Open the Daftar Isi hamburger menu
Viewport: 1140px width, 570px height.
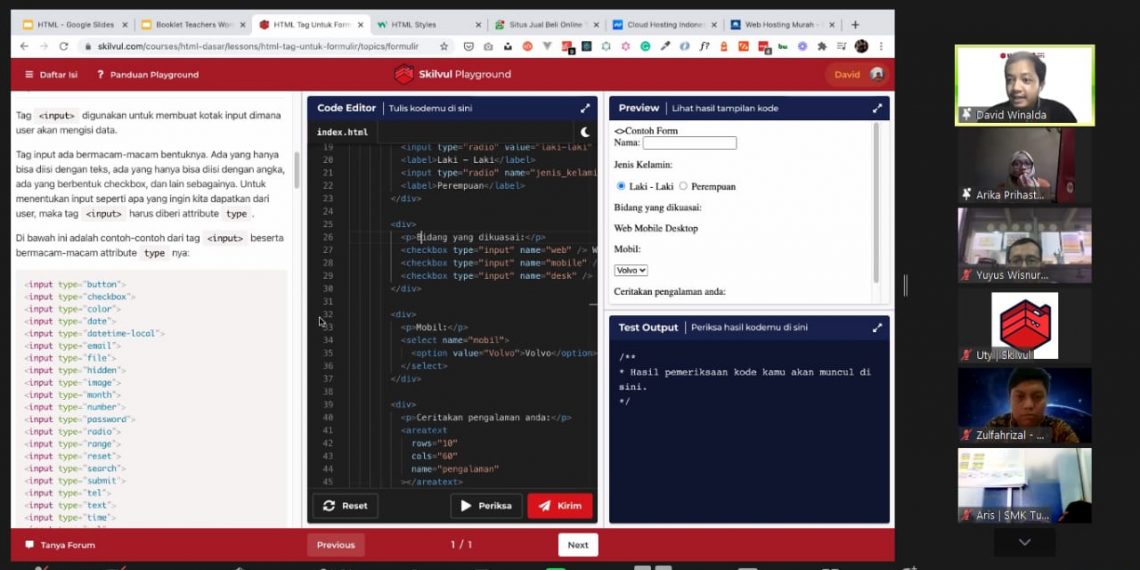pos(50,74)
